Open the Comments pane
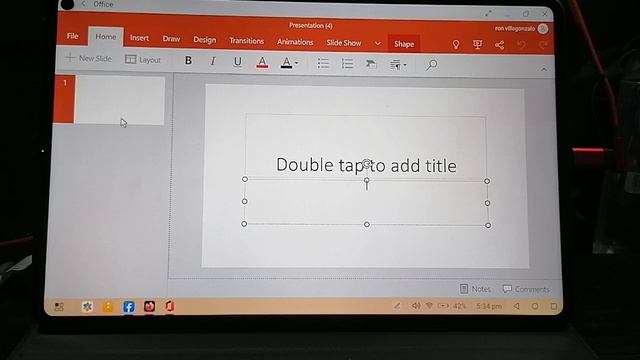Screen dimensions: 640x360 pyautogui.click(x=526, y=289)
